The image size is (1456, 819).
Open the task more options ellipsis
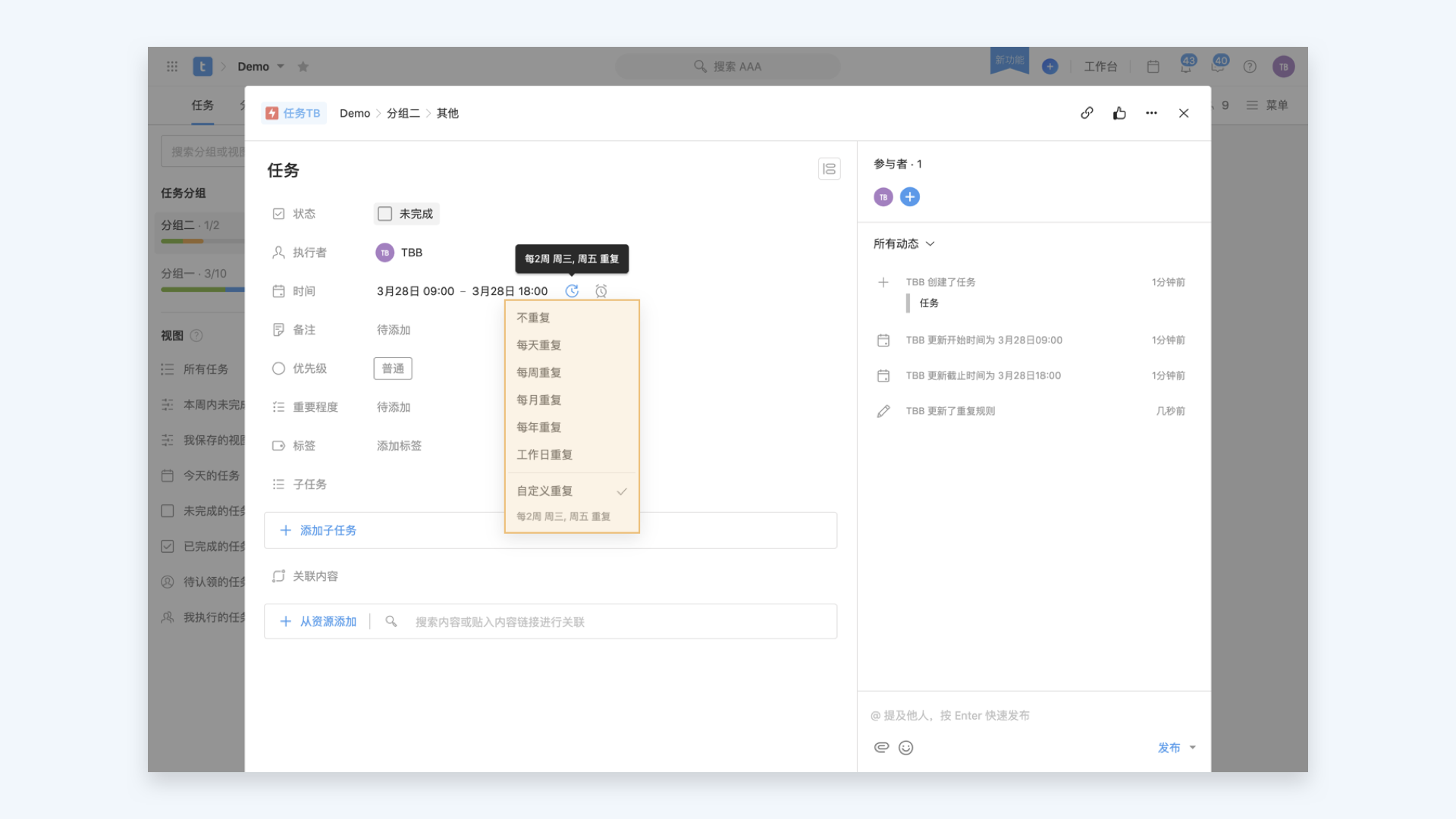point(1151,113)
